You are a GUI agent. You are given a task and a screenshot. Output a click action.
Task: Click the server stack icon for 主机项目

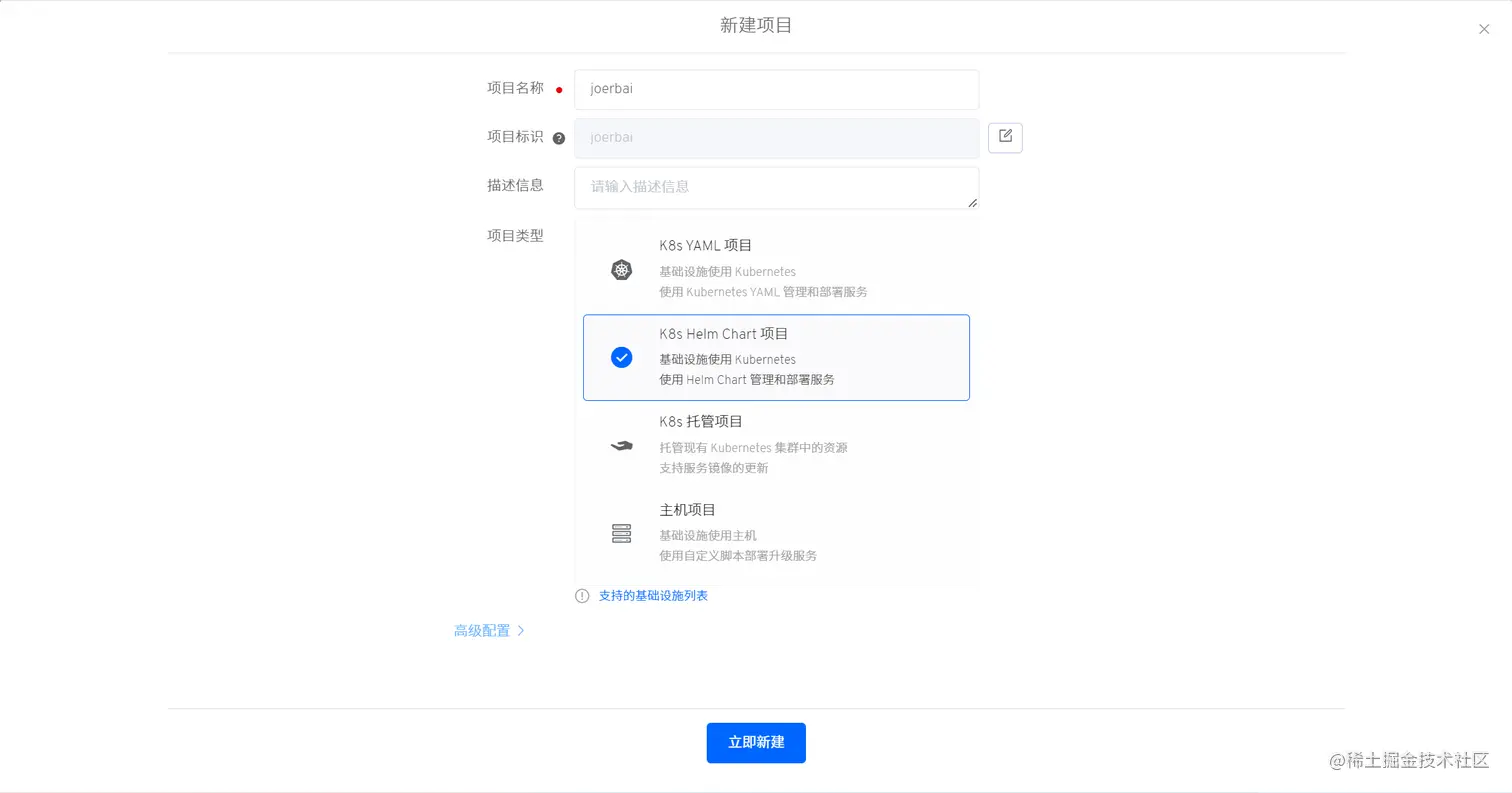point(622,533)
